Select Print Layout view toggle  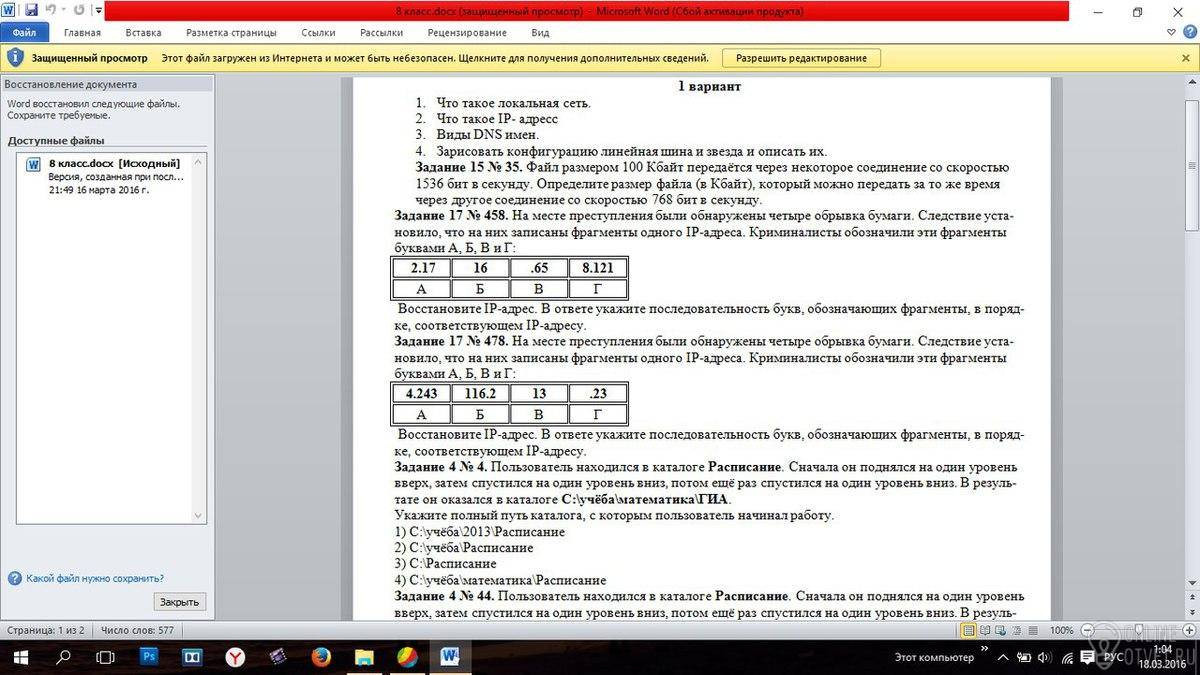coord(968,630)
